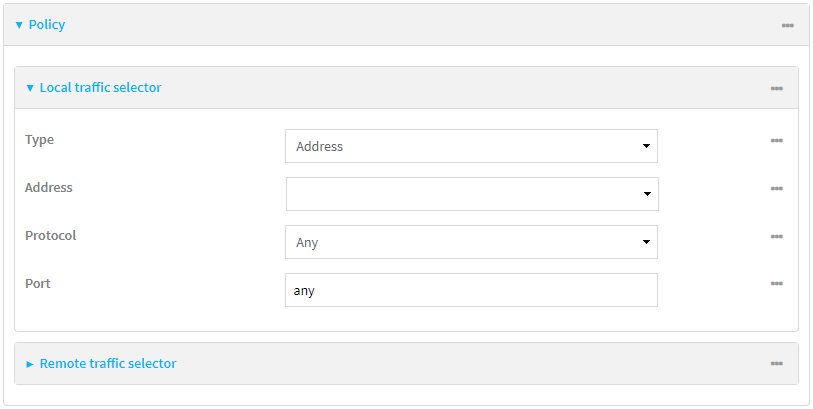Click the ellipsis icon for Protocol row

(x=776, y=237)
